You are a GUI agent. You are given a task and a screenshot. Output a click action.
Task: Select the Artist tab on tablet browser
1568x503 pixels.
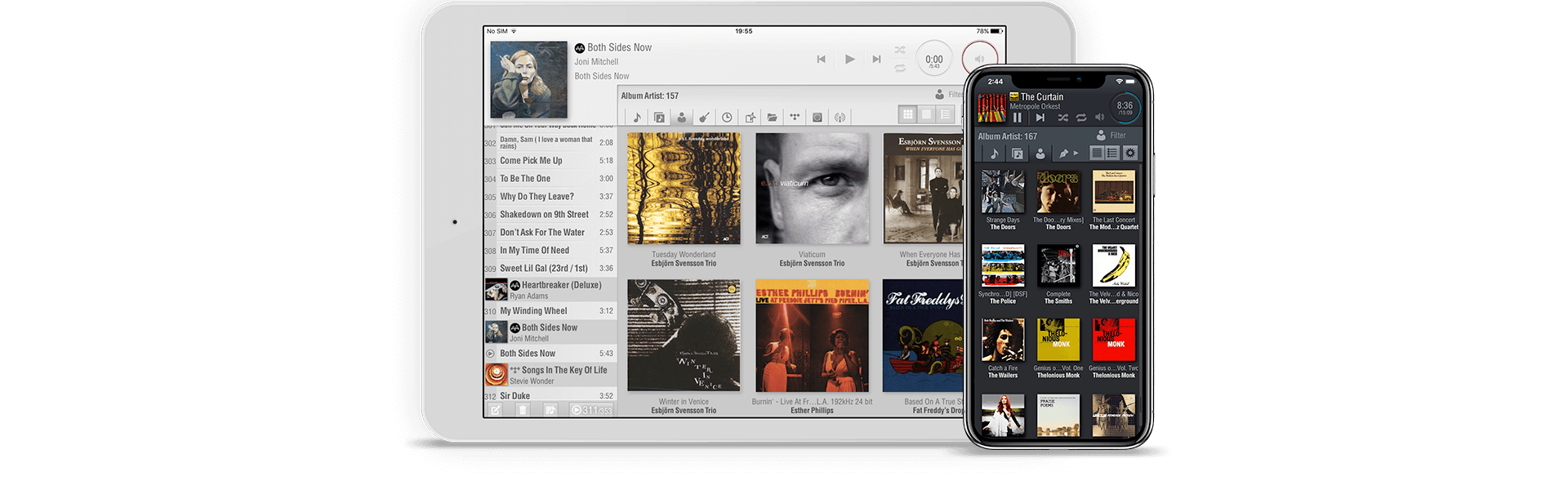[x=681, y=118]
